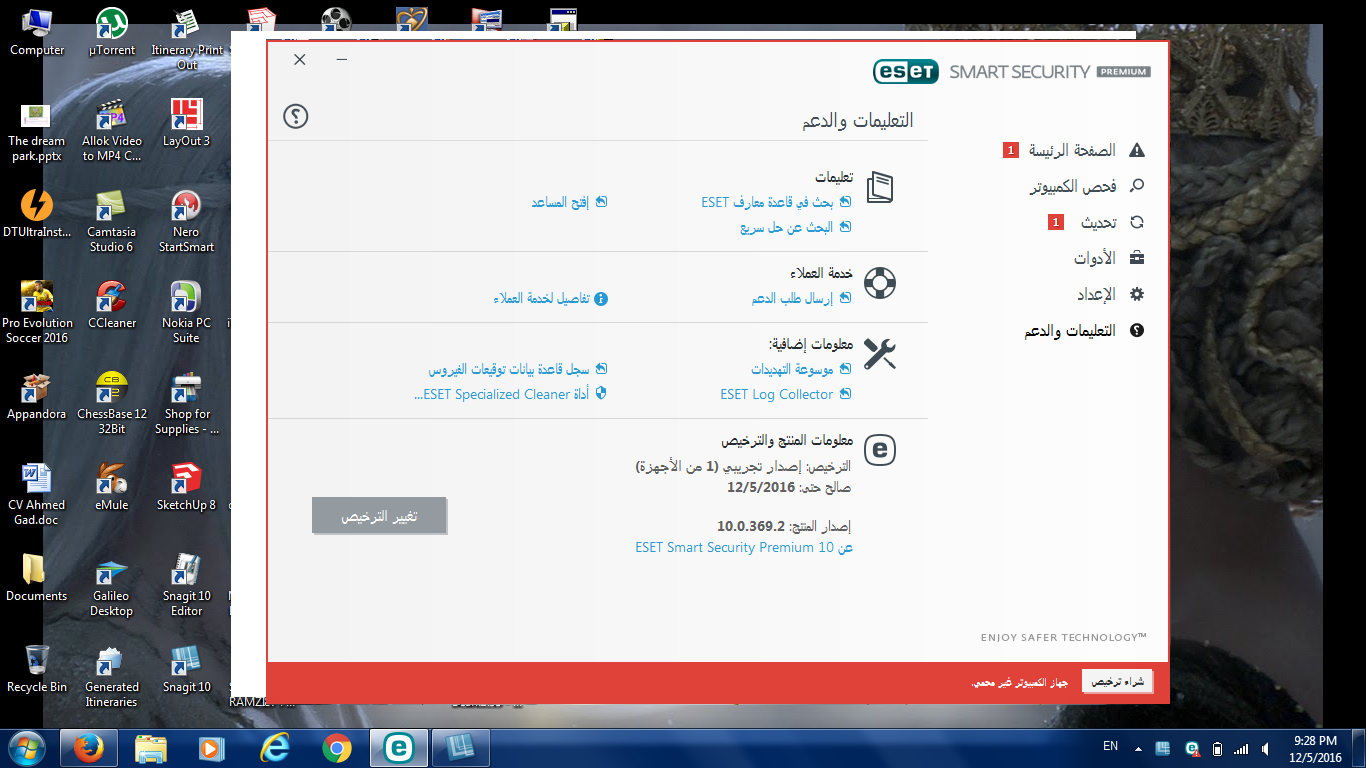1366x768 pixels.
Task: Launch Google Chrome from taskbar
Action: [x=336, y=747]
